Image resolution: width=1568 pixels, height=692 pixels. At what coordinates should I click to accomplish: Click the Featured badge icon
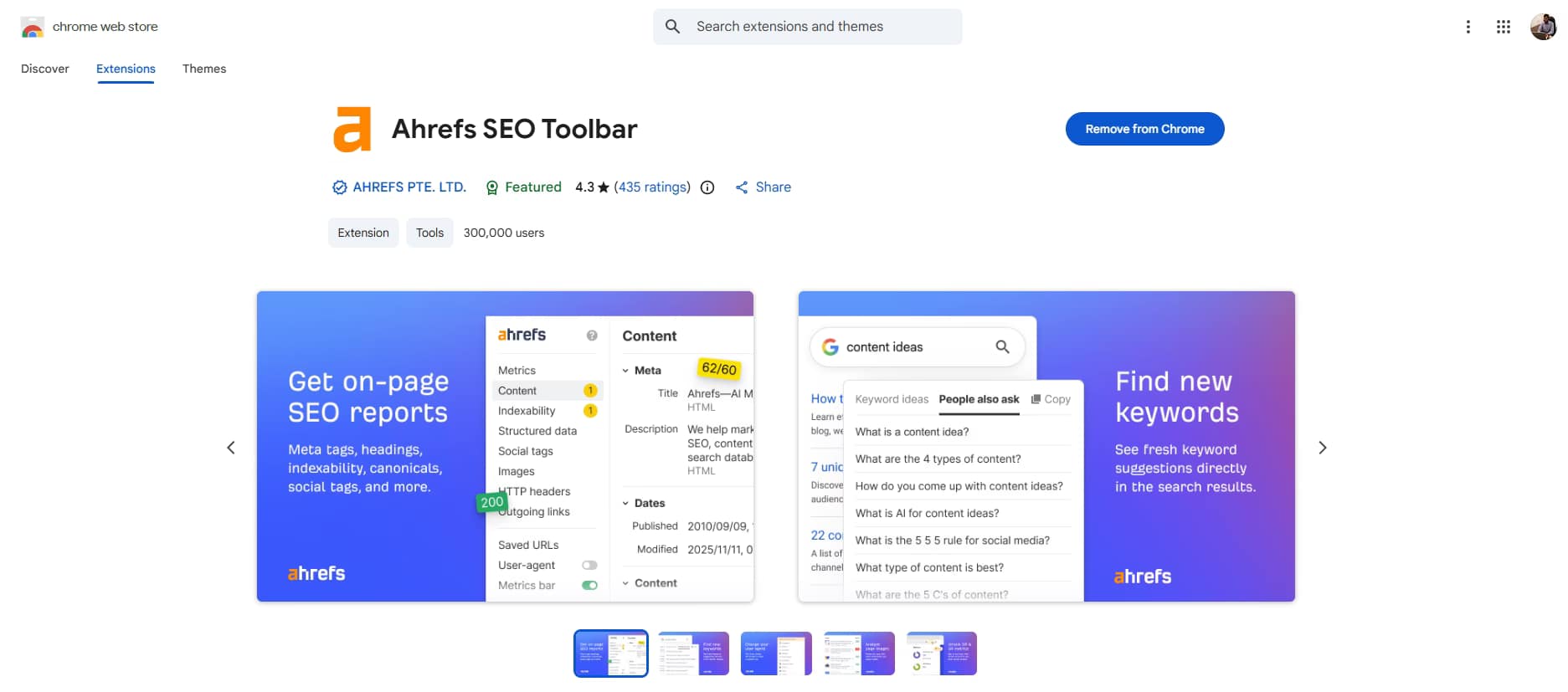pos(492,187)
